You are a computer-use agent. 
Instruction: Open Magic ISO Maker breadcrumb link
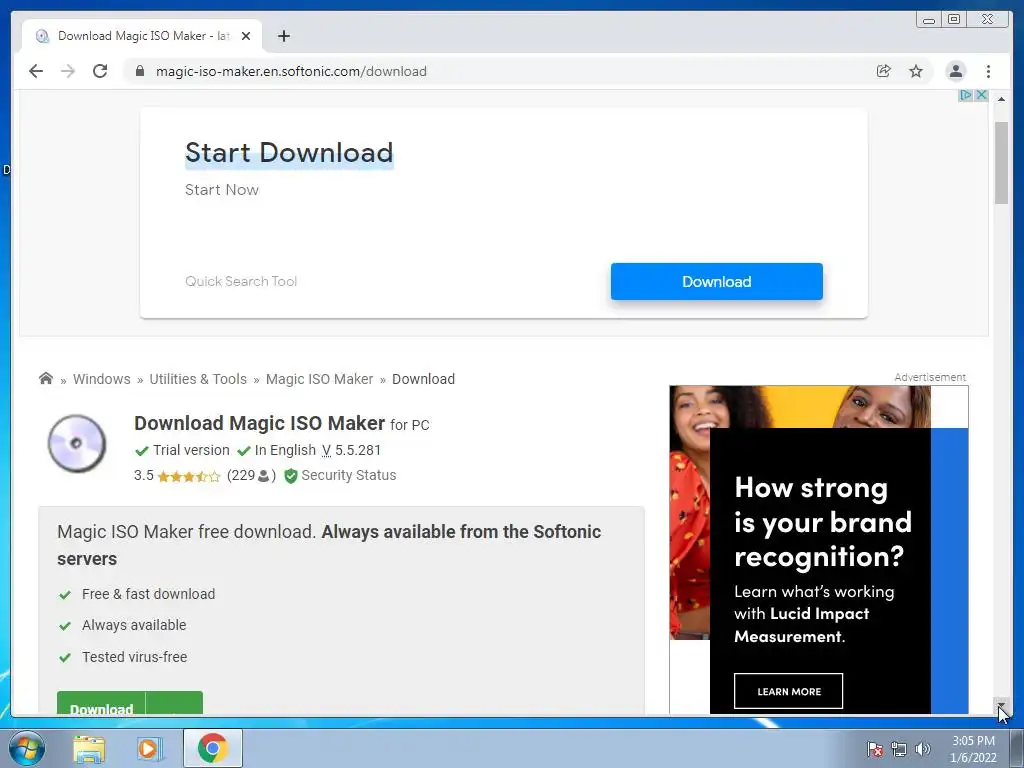pyautogui.click(x=319, y=379)
